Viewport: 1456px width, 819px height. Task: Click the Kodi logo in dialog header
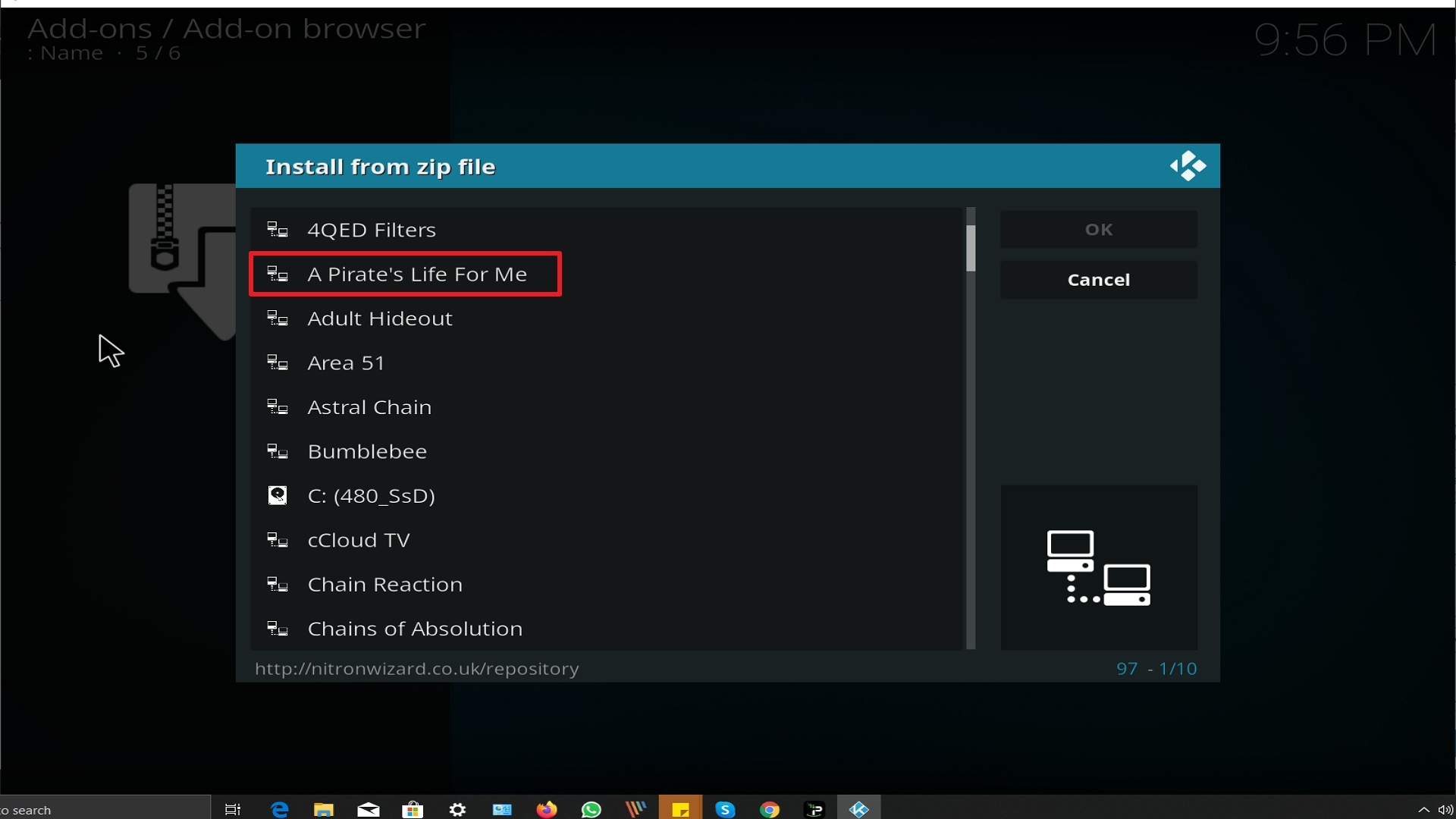tap(1188, 166)
